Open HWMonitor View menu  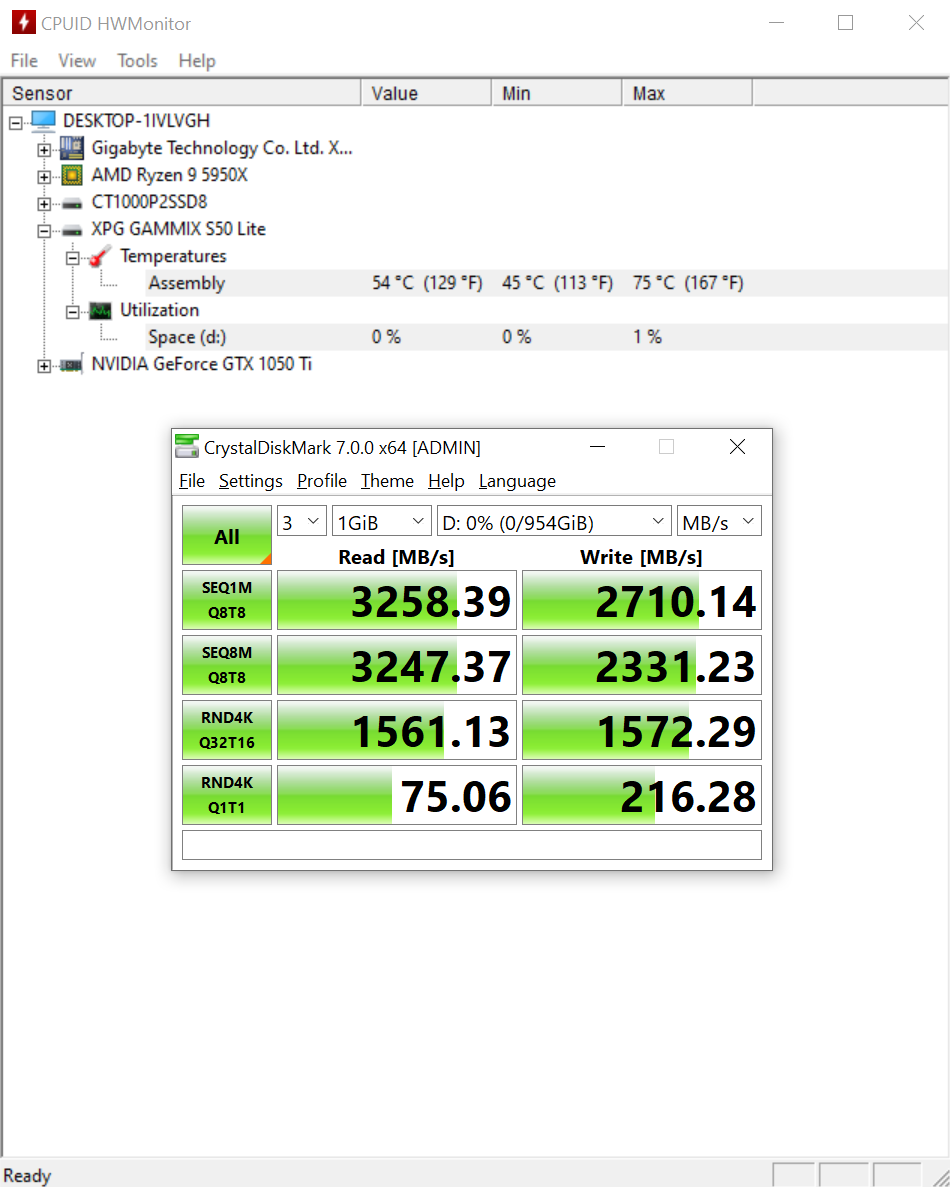(x=77, y=61)
